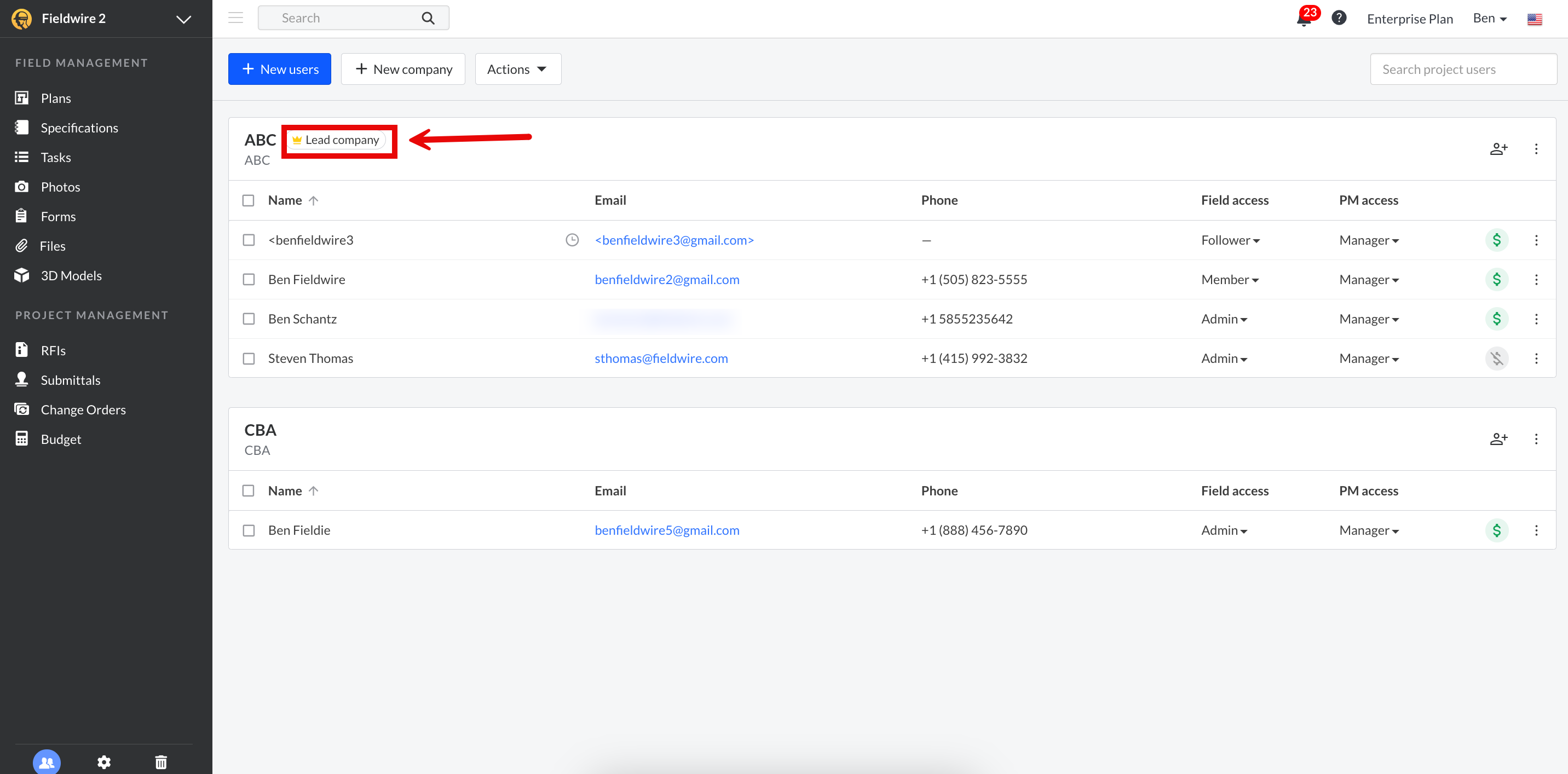Open the project settings gear icon
Viewport: 1568px width, 774px height.
coord(104,762)
